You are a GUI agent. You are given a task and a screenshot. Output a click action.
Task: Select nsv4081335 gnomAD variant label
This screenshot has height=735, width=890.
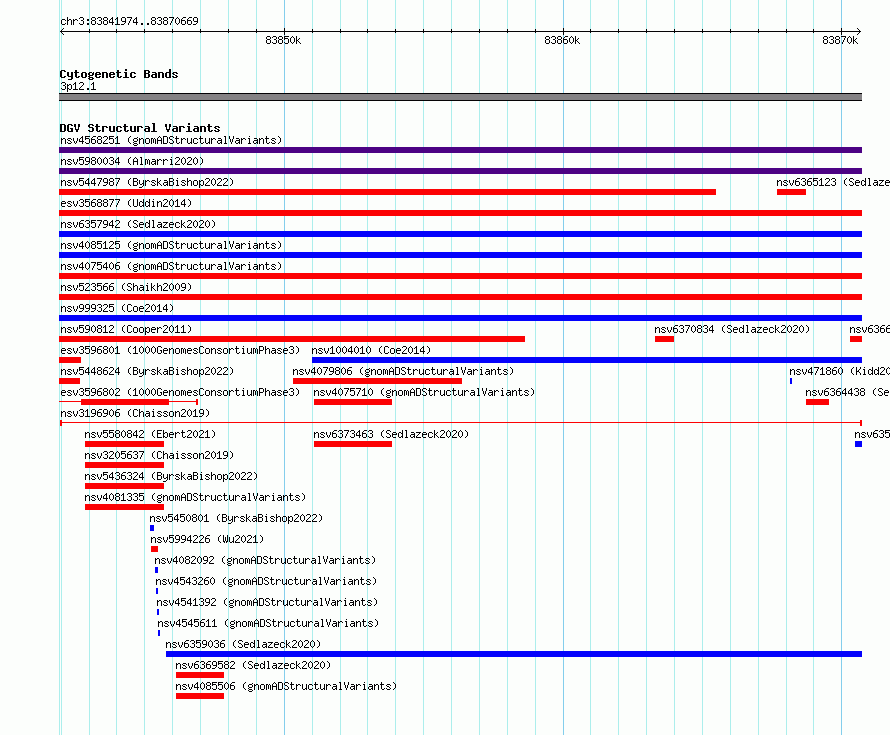click(x=195, y=497)
